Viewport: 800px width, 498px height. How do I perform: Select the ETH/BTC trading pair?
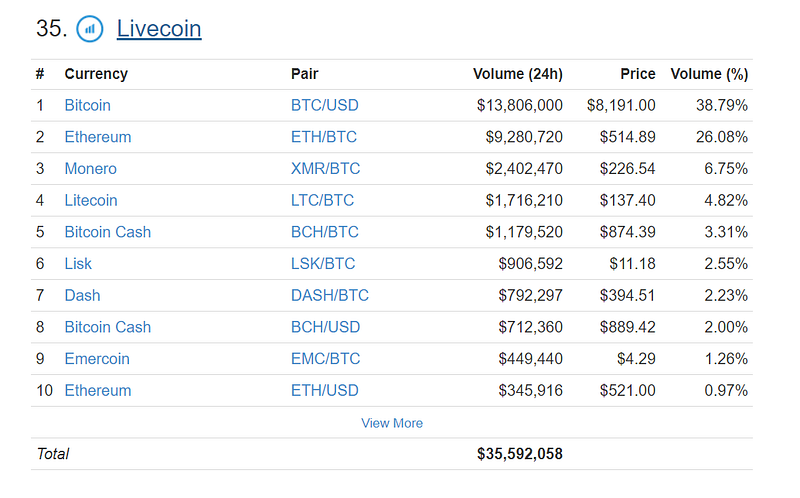pyautogui.click(x=323, y=137)
